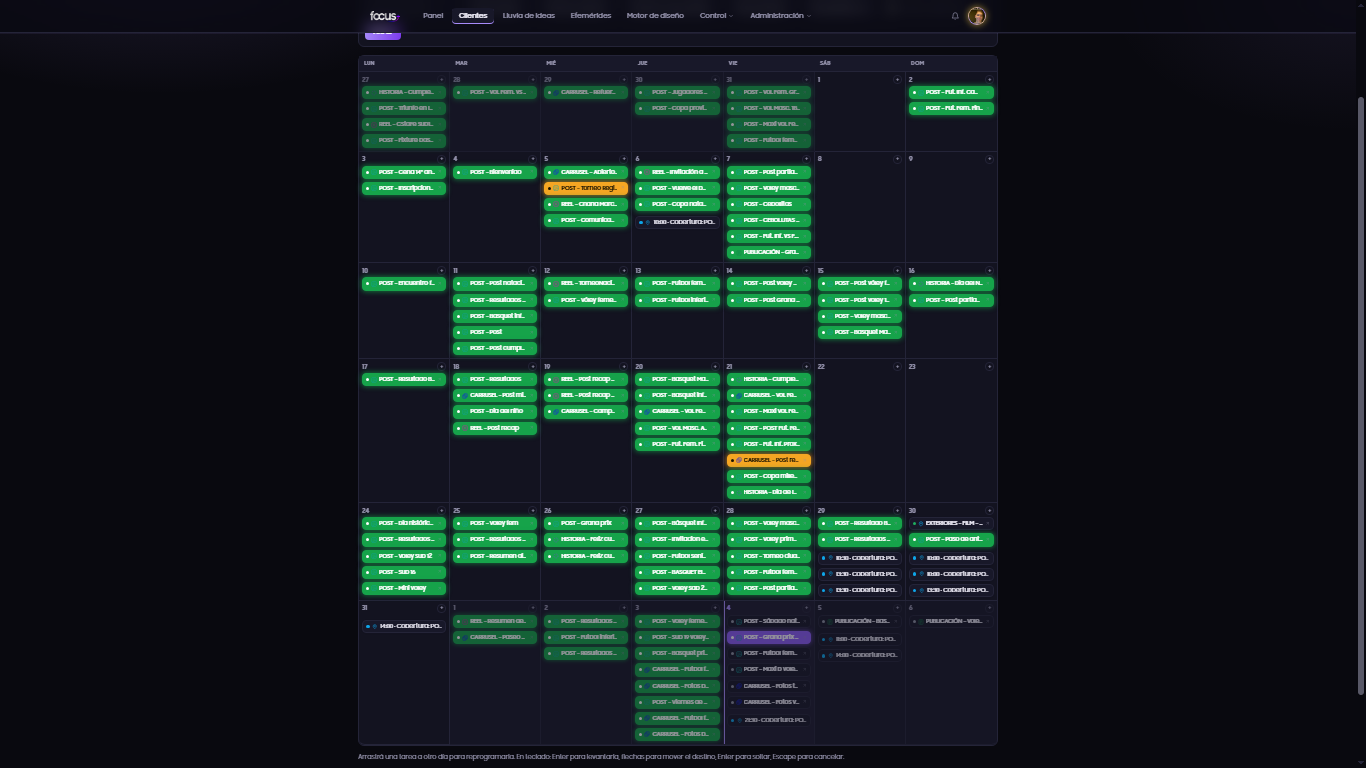1366x768 pixels.
Task: Expand the Control dropdown menu
Action: pyautogui.click(x=716, y=16)
